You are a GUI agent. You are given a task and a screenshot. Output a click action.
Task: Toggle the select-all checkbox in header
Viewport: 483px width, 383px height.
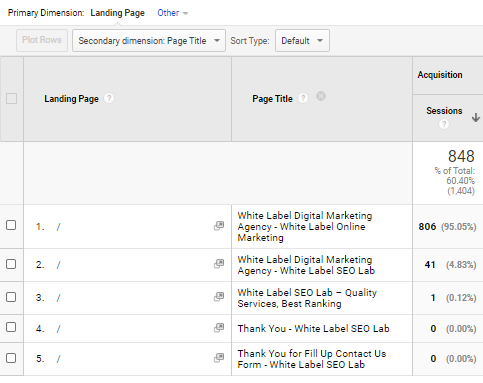tap(11, 99)
